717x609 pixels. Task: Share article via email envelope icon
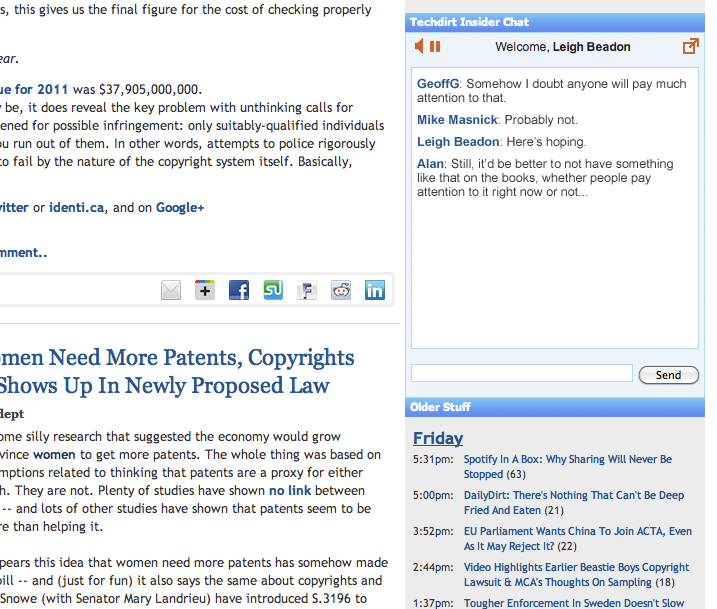pos(171,290)
